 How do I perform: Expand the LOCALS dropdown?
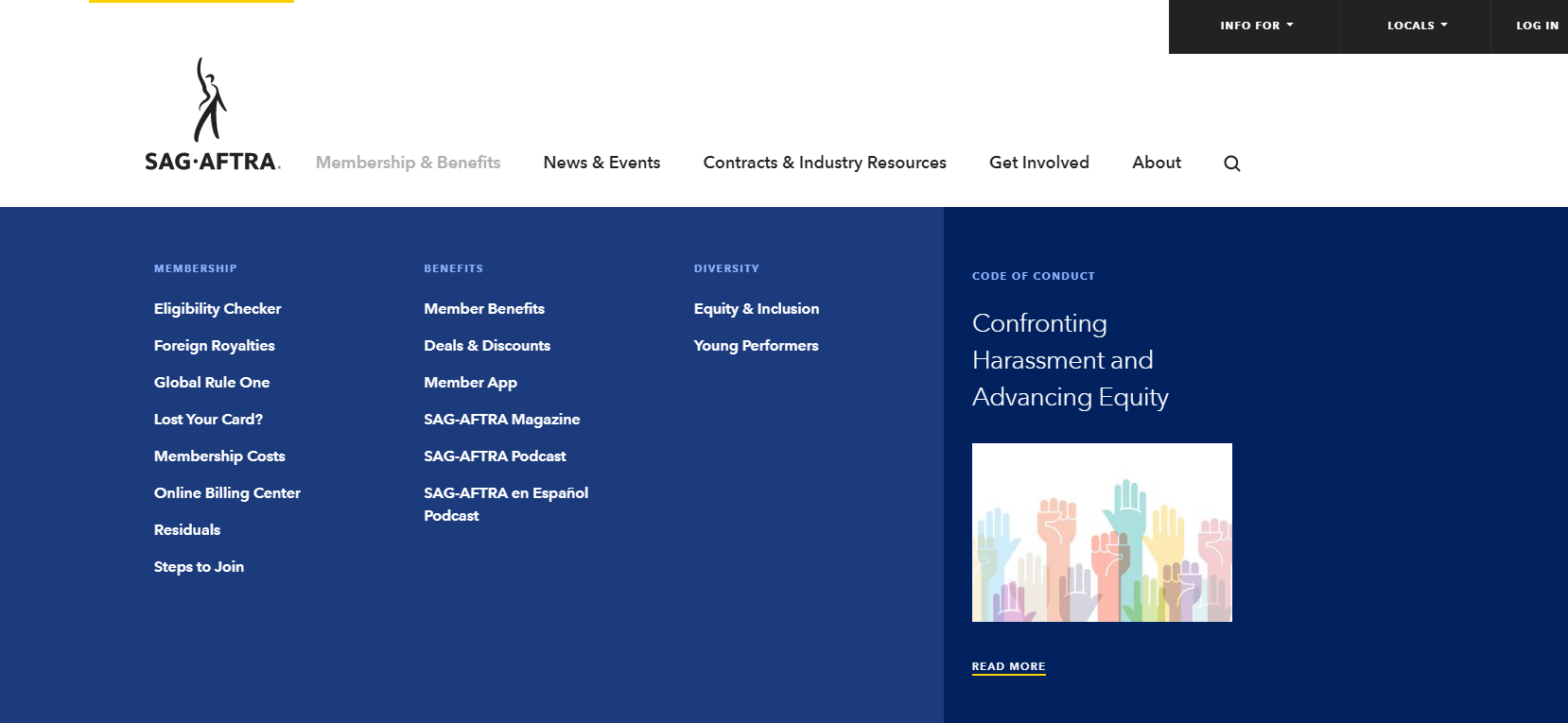(1417, 26)
